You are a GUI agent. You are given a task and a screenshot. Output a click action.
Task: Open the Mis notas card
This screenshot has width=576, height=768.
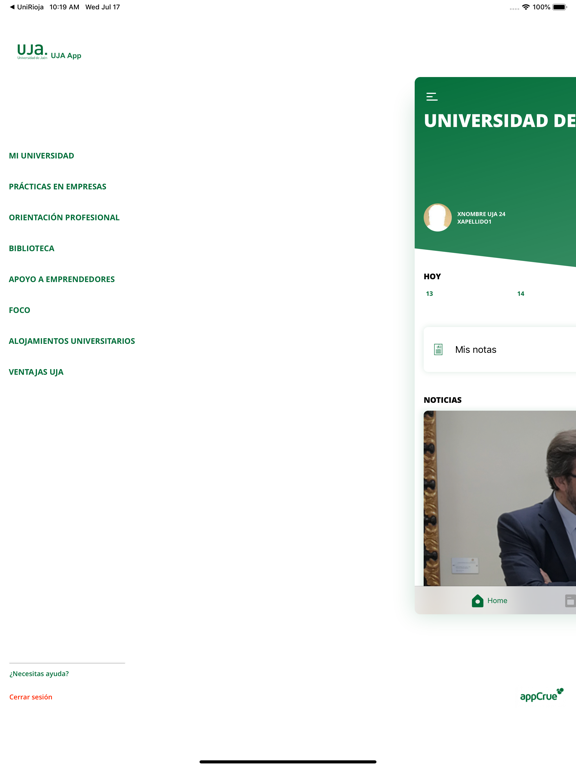point(500,350)
